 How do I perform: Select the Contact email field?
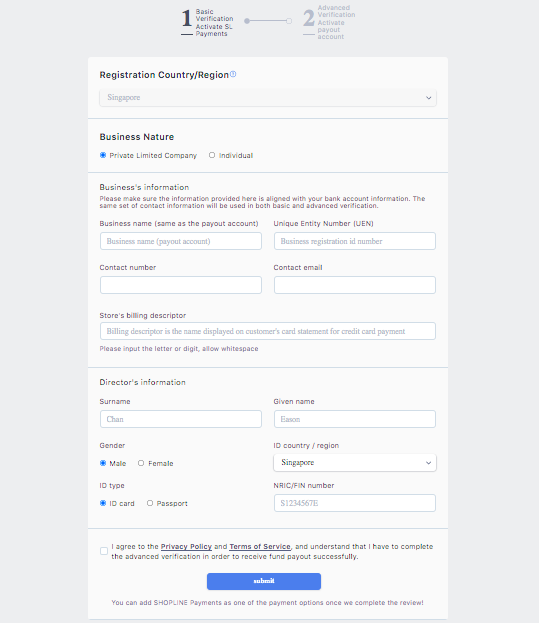(355, 285)
